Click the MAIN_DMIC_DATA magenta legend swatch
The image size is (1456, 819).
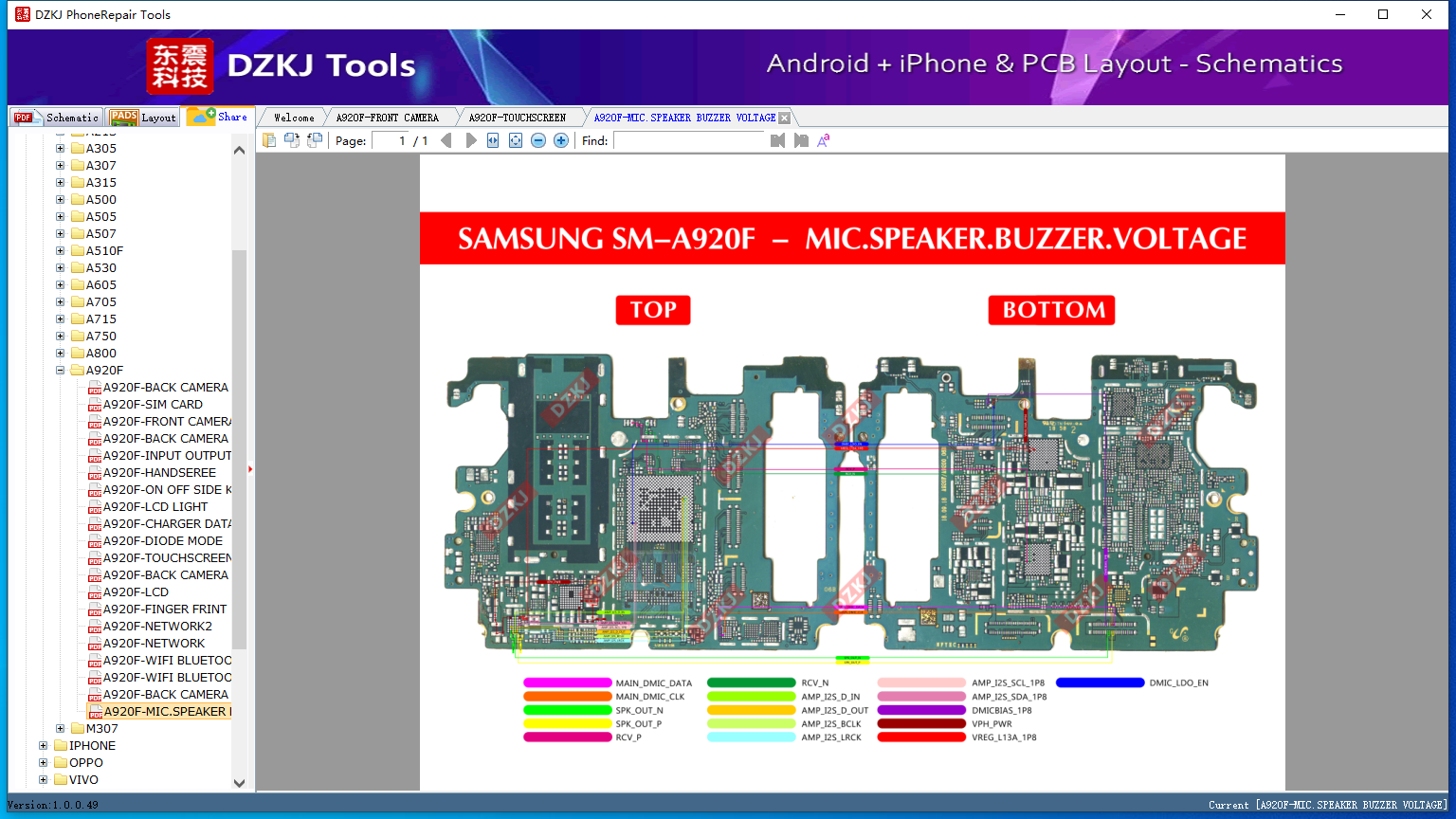pos(568,682)
